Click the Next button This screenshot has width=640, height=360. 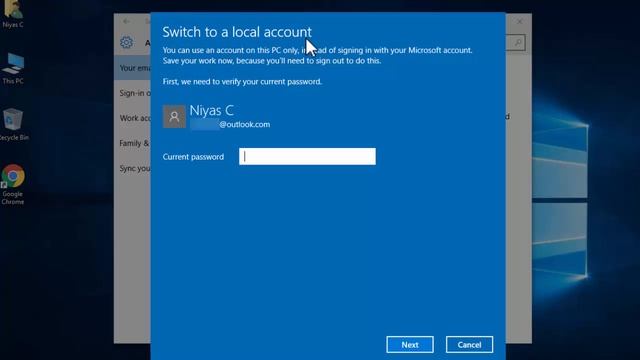click(x=410, y=344)
